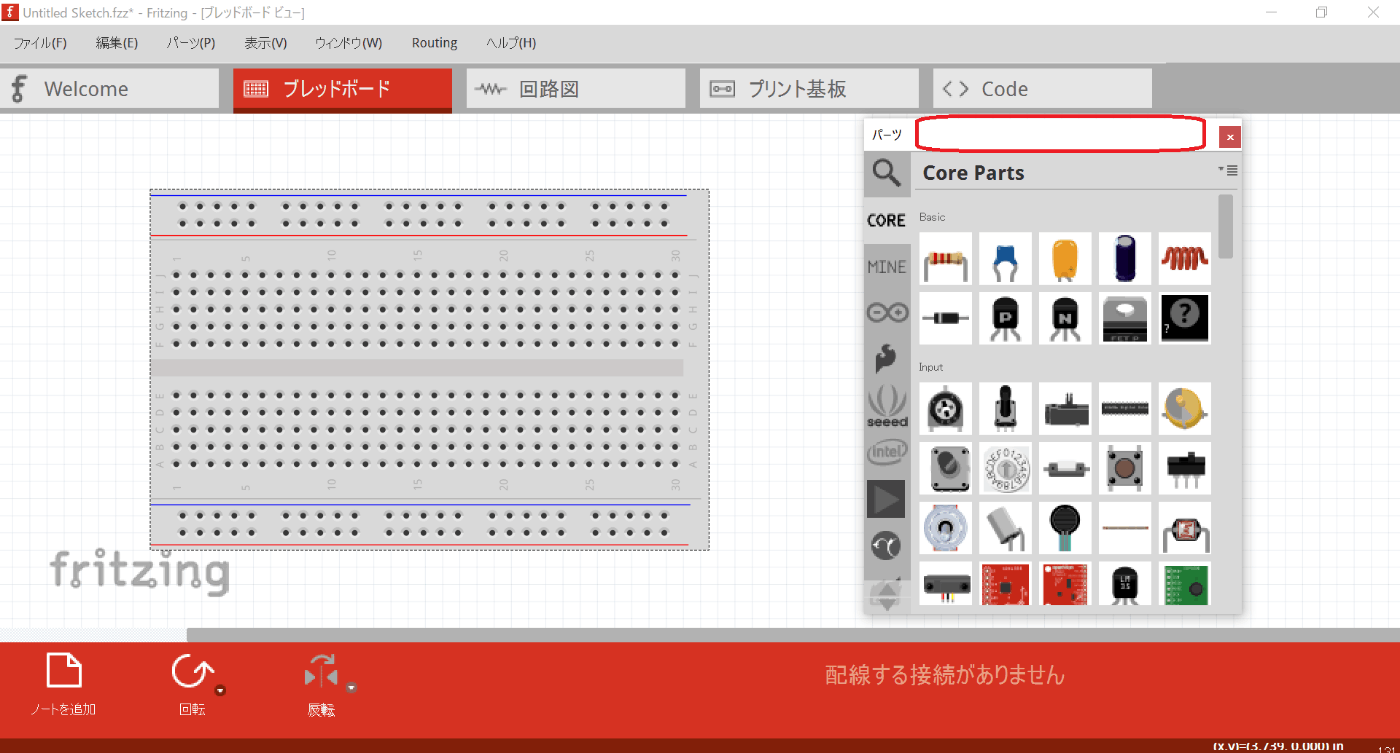Open the Intel parts bin
1400x753 pixels.
[887, 452]
